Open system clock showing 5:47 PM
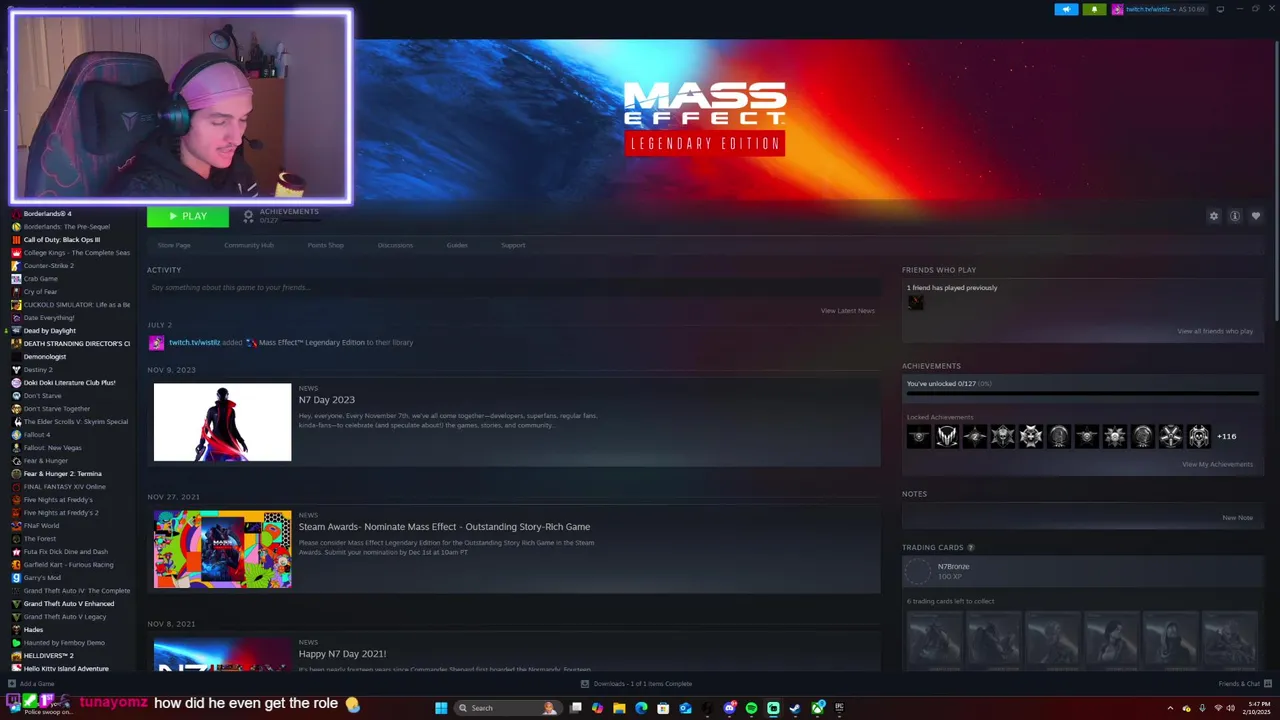The image size is (1280, 720). (1258, 708)
